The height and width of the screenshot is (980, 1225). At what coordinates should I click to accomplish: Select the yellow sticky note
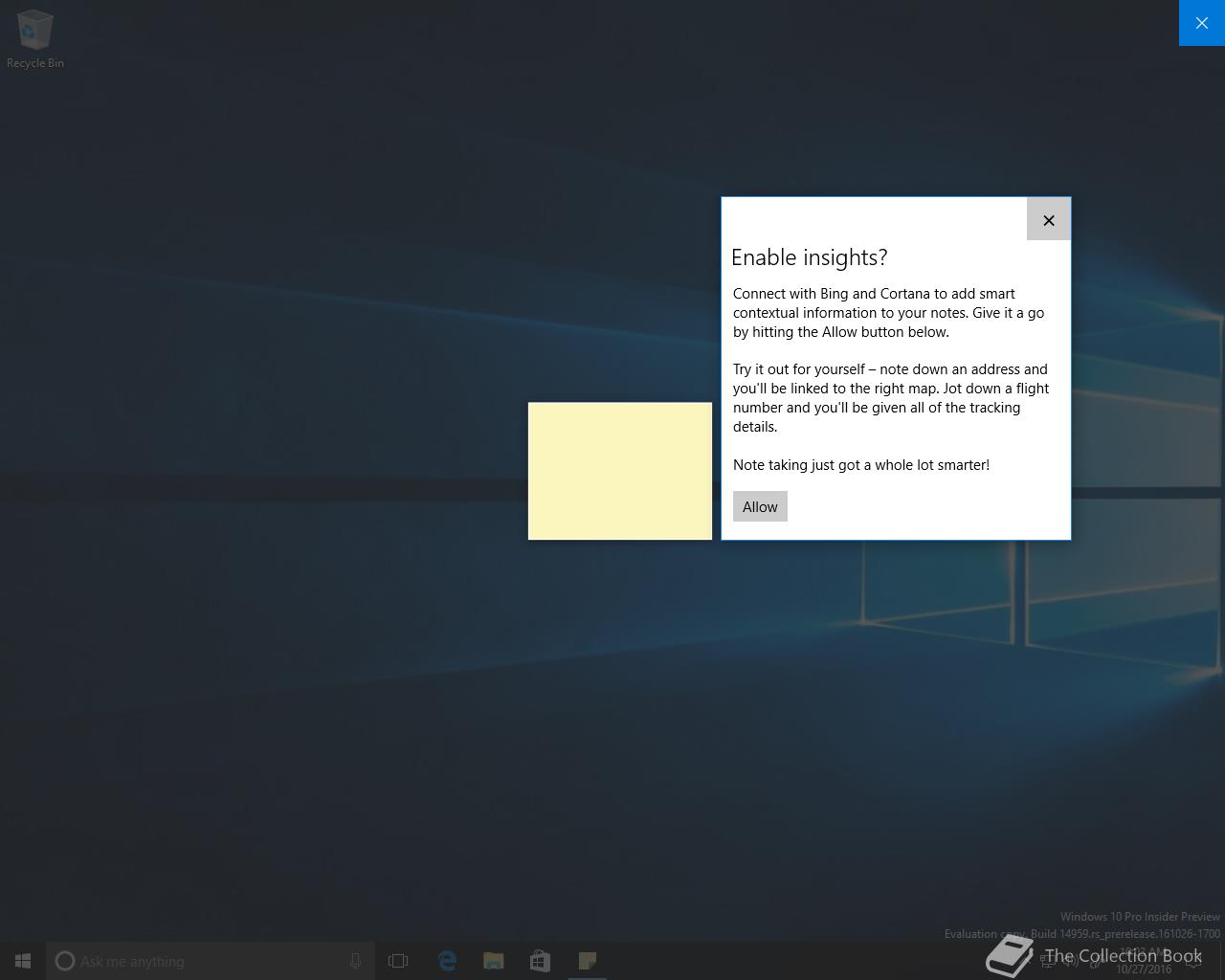620,471
